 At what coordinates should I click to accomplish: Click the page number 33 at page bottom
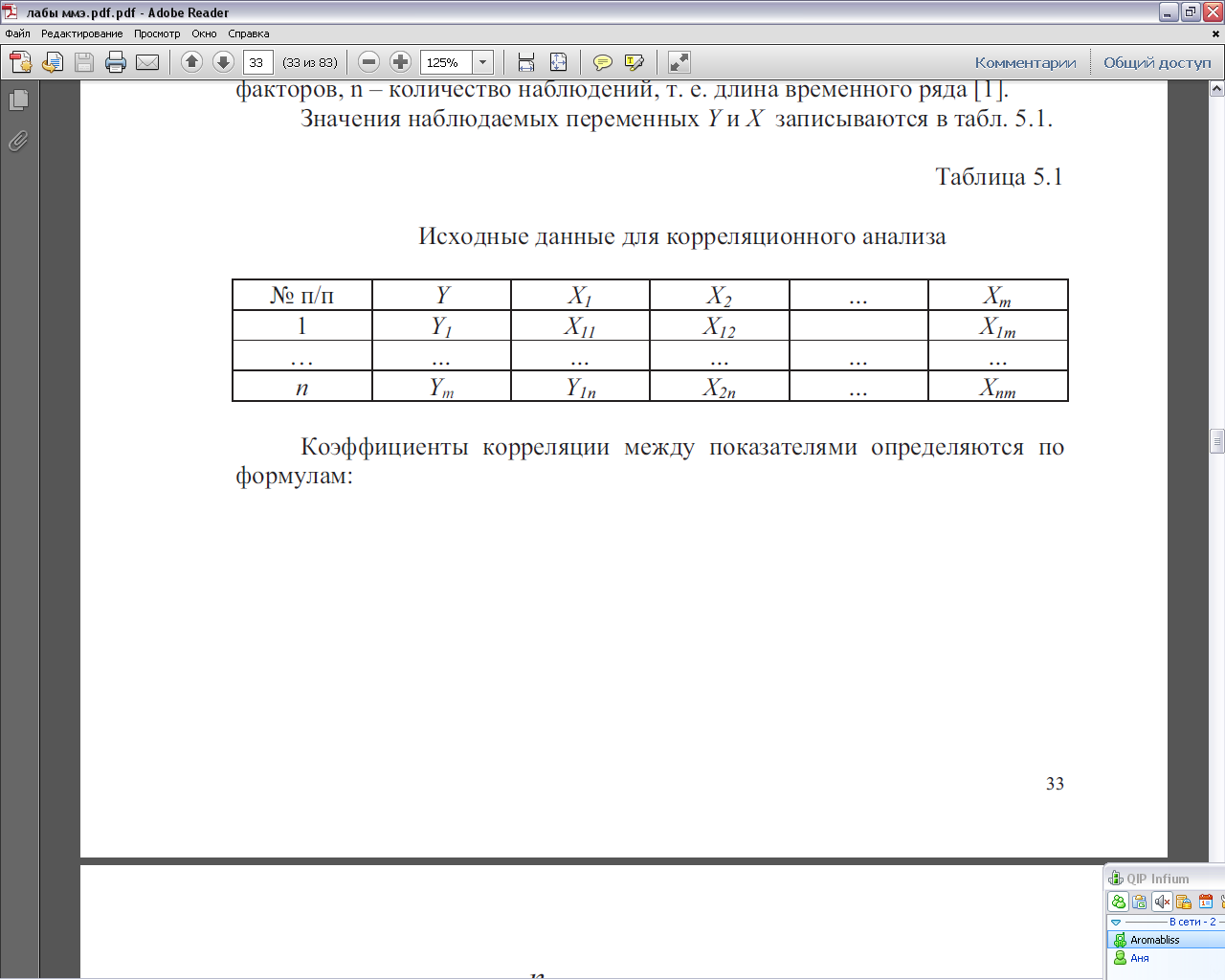[1055, 784]
